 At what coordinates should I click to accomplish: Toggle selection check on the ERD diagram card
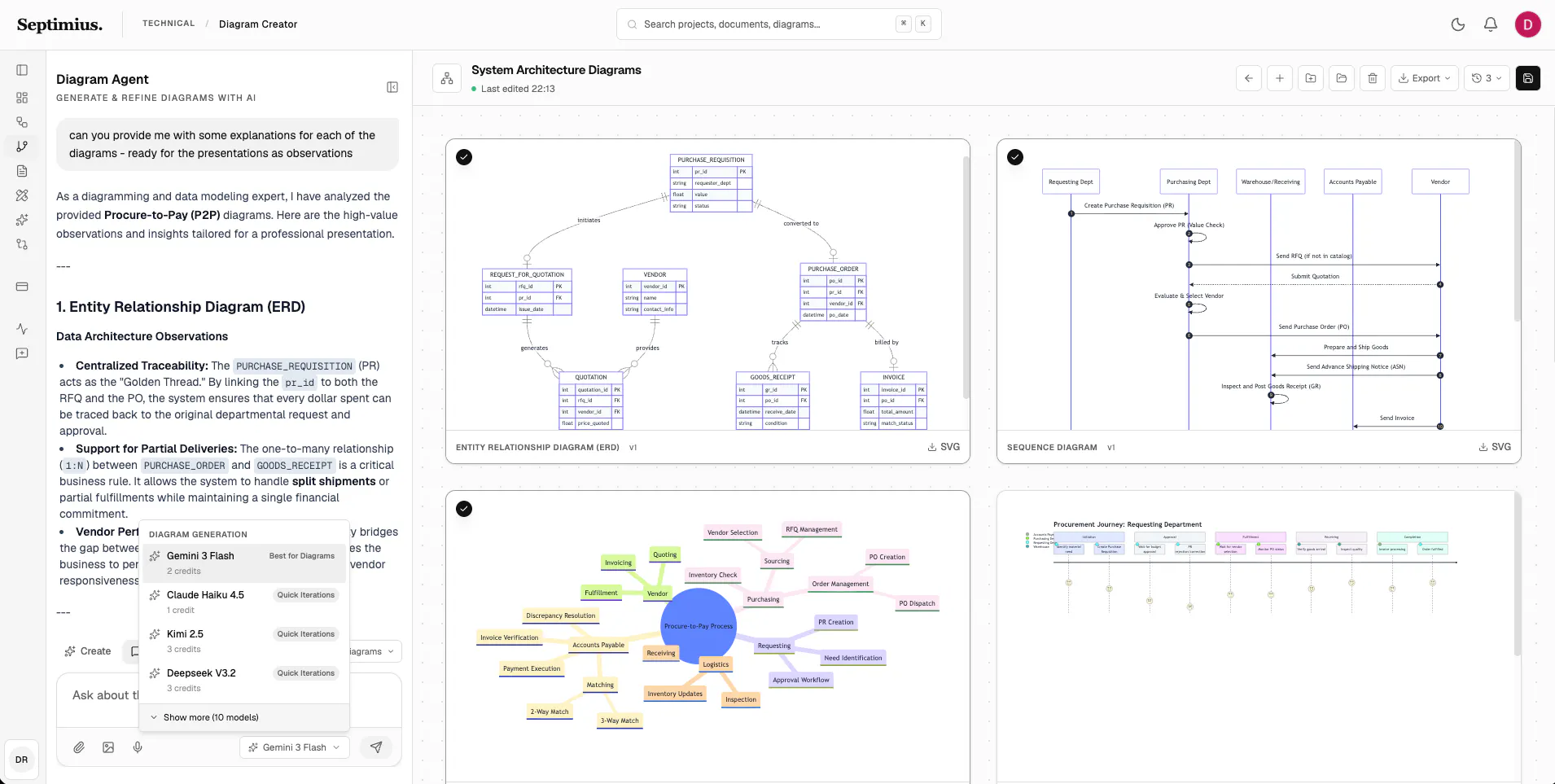464,157
